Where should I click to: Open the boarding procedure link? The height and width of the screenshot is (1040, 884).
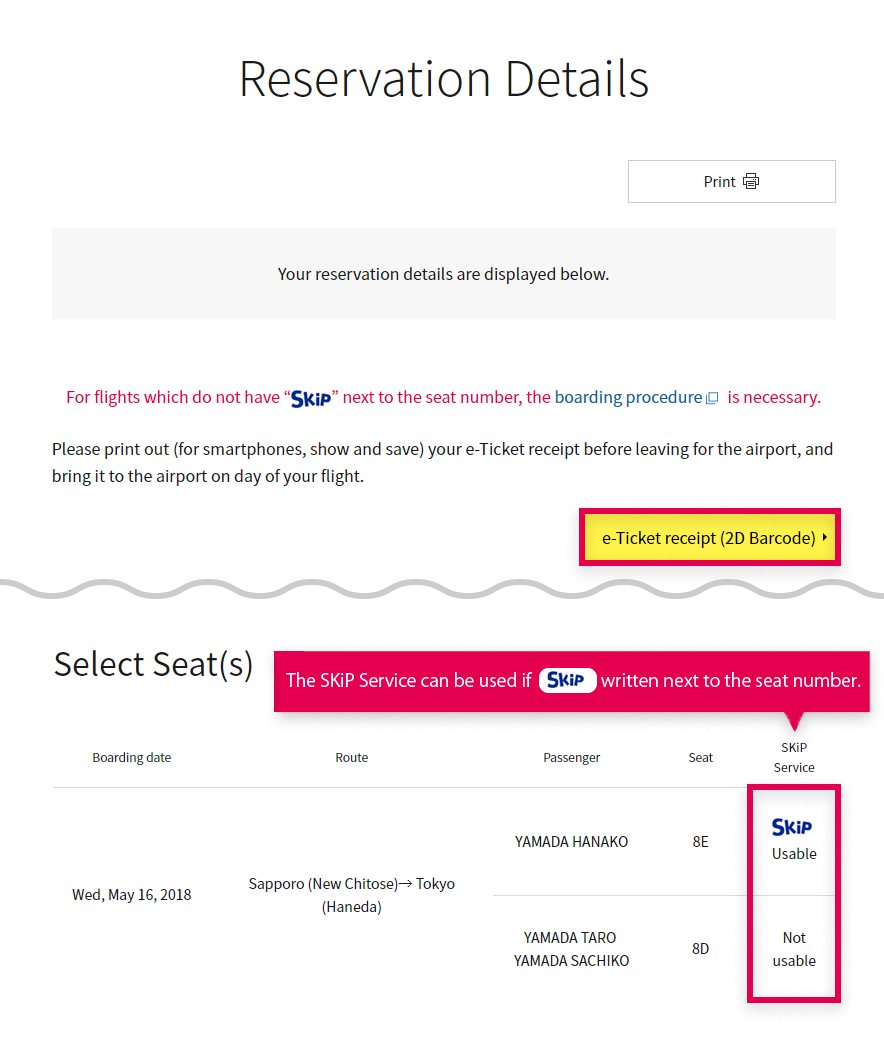[x=628, y=397]
